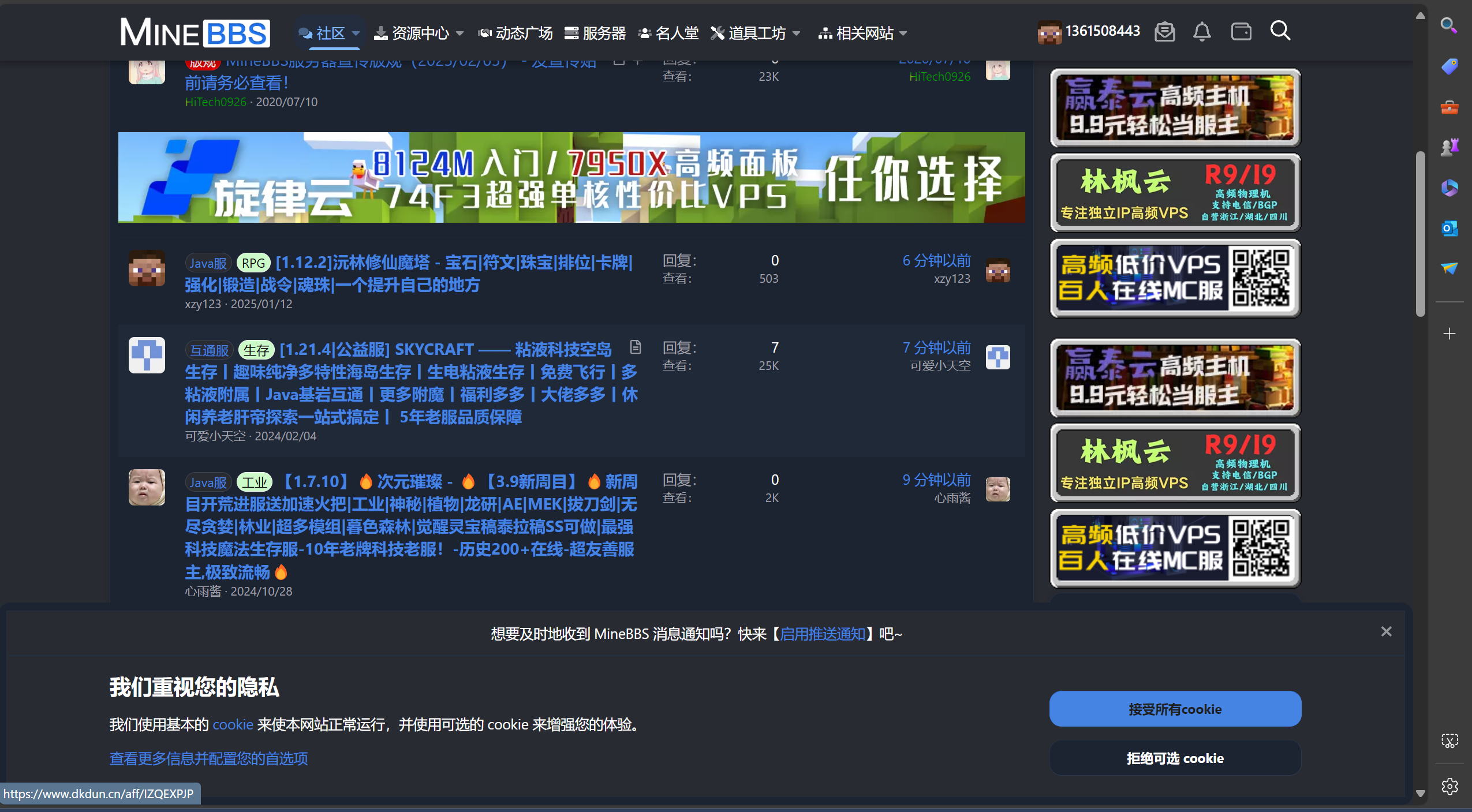Click 心雨酱 avatar beside 次元璀璨 thread
This screenshot has height=812, width=1472.
147,487
